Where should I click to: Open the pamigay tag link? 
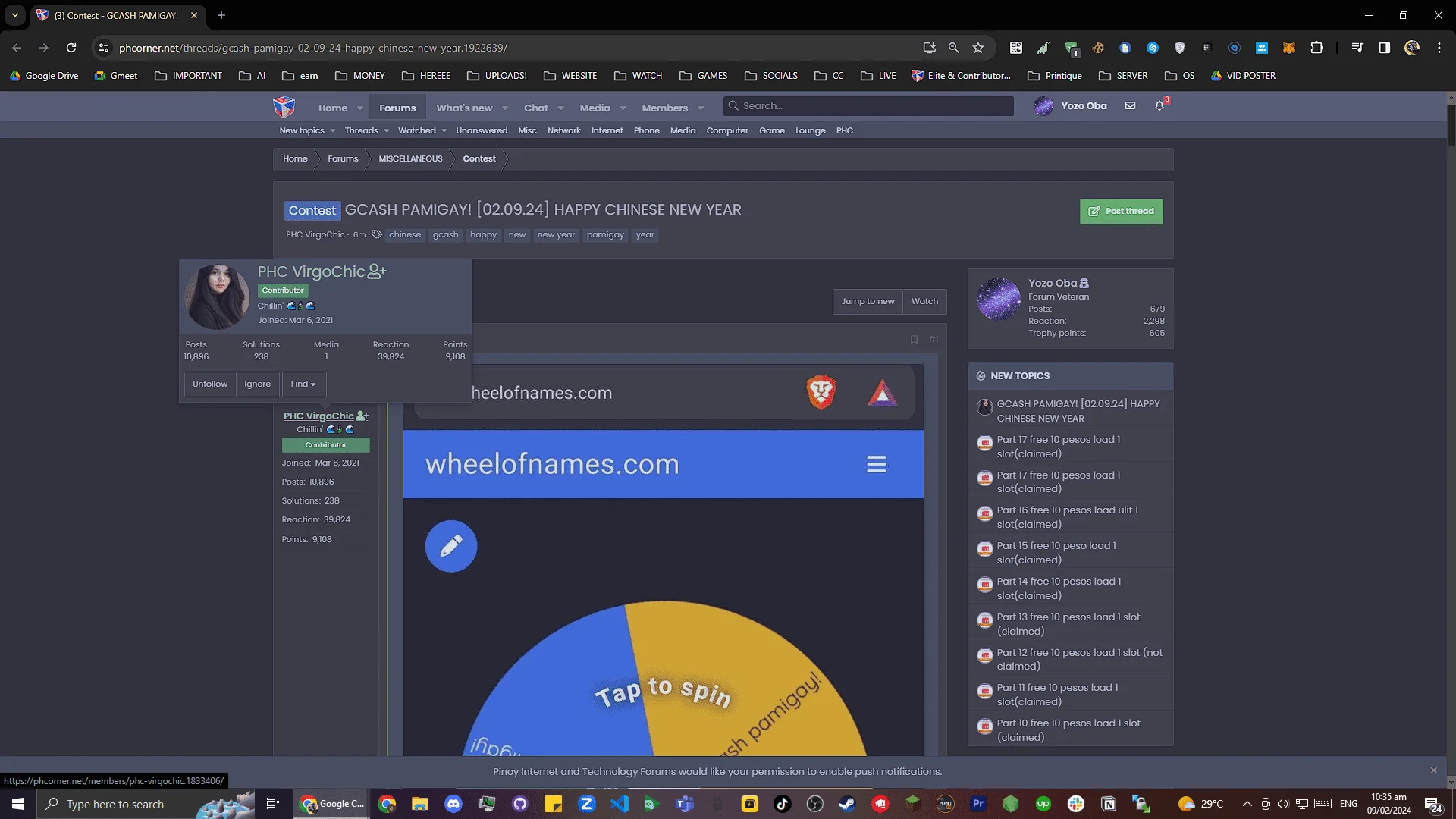click(x=605, y=234)
